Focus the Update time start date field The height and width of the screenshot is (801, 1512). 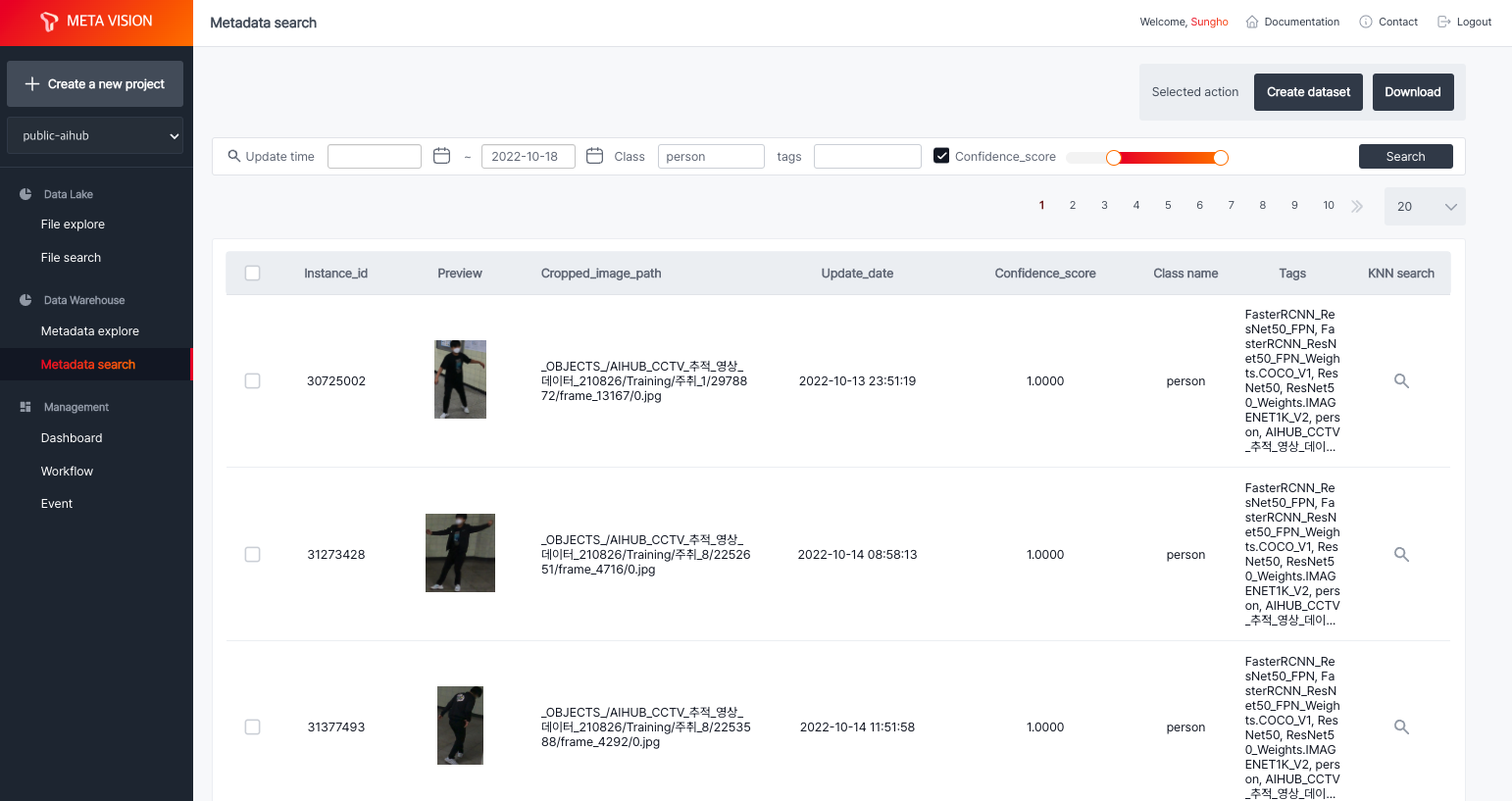tap(375, 156)
